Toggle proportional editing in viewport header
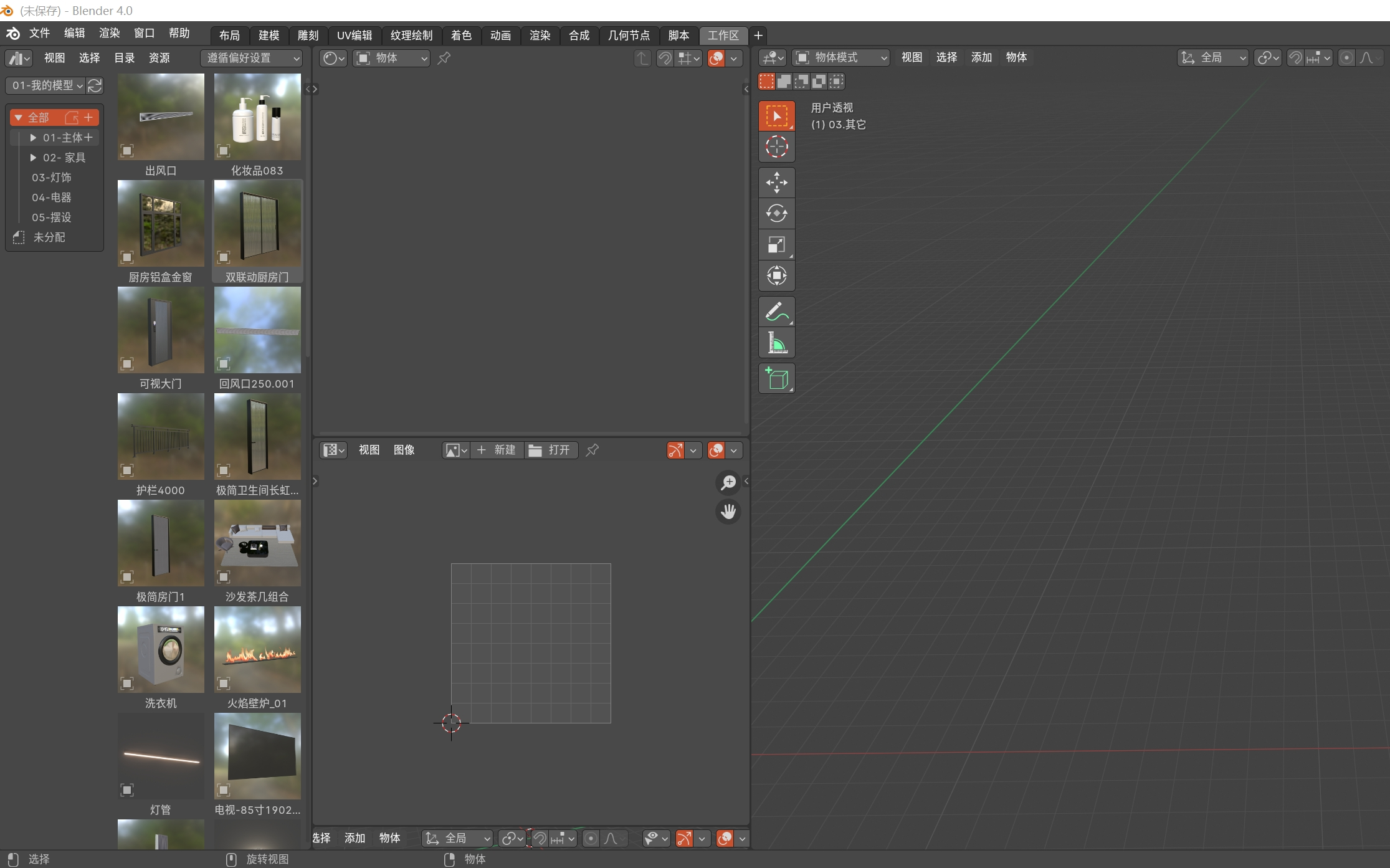The width and height of the screenshot is (1390, 868). (x=1346, y=58)
